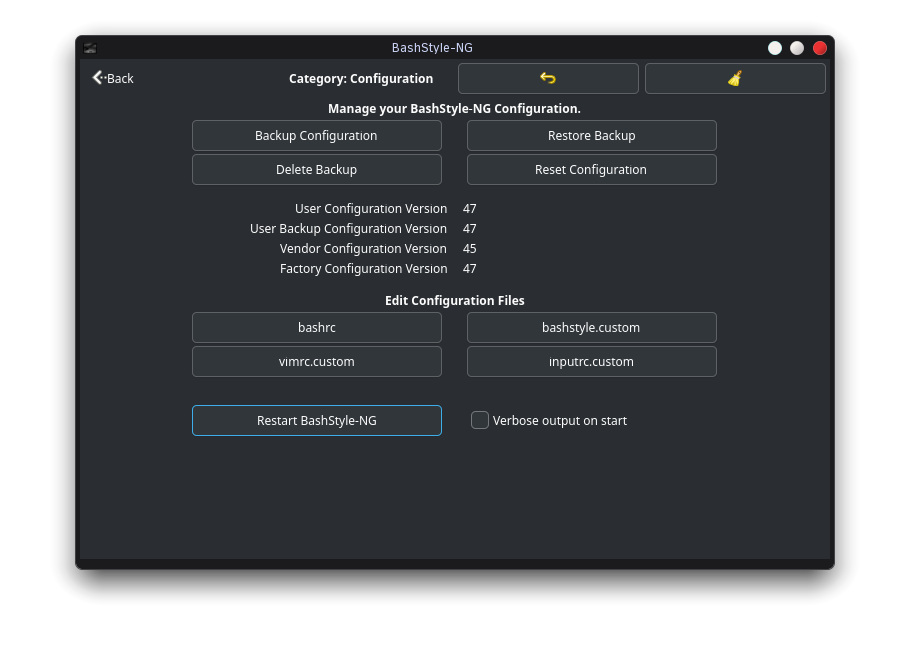This screenshot has width=910, height=655.
Task: Go back using the Back arrow button
Action: coord(113,78)
